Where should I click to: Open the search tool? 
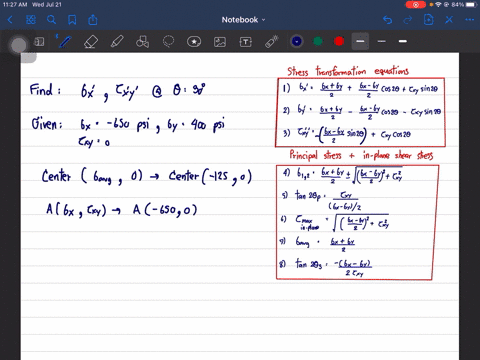tap(51, 20)
